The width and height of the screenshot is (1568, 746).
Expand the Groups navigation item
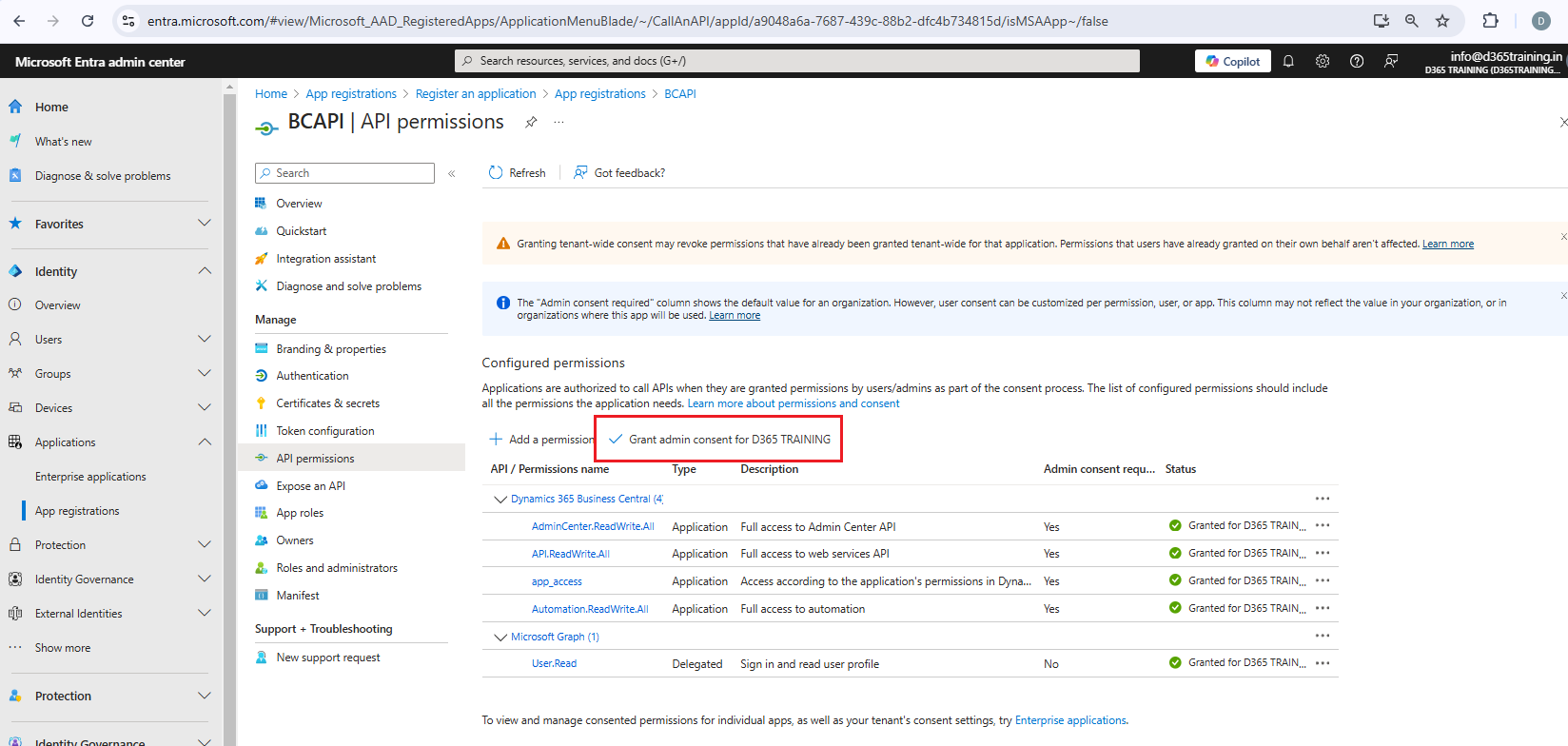(x=205, y=373)
